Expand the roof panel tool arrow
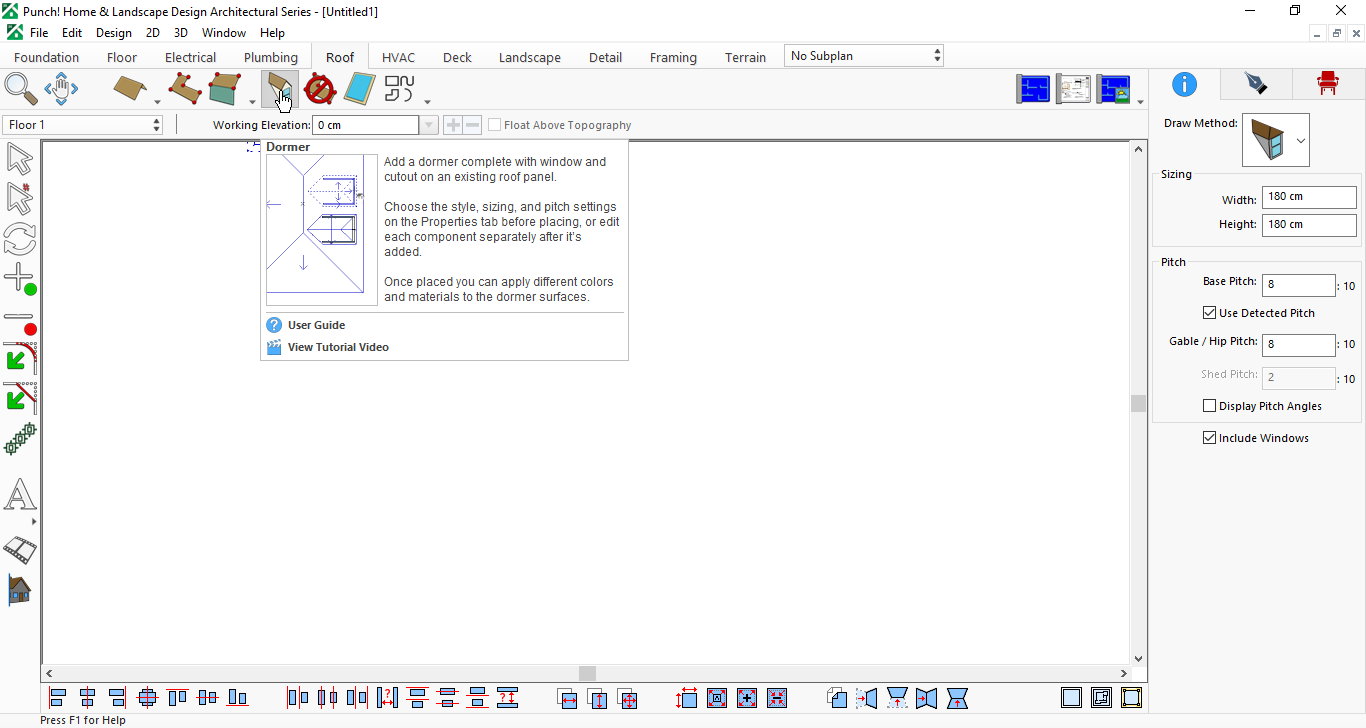Viewport: 1366px width, 728px height. coord(157,102)
